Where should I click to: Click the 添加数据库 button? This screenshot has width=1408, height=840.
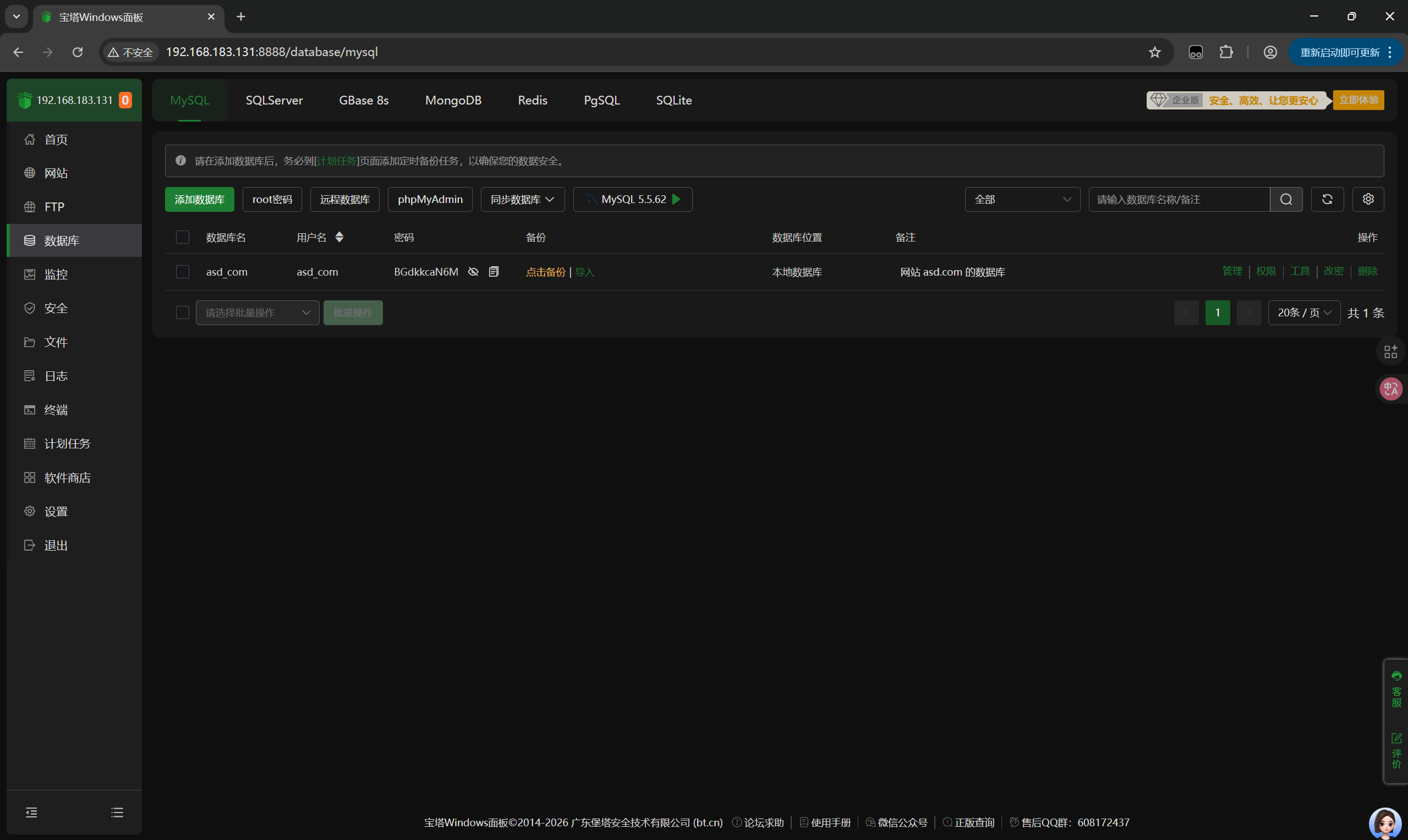[x=199, y=199]
